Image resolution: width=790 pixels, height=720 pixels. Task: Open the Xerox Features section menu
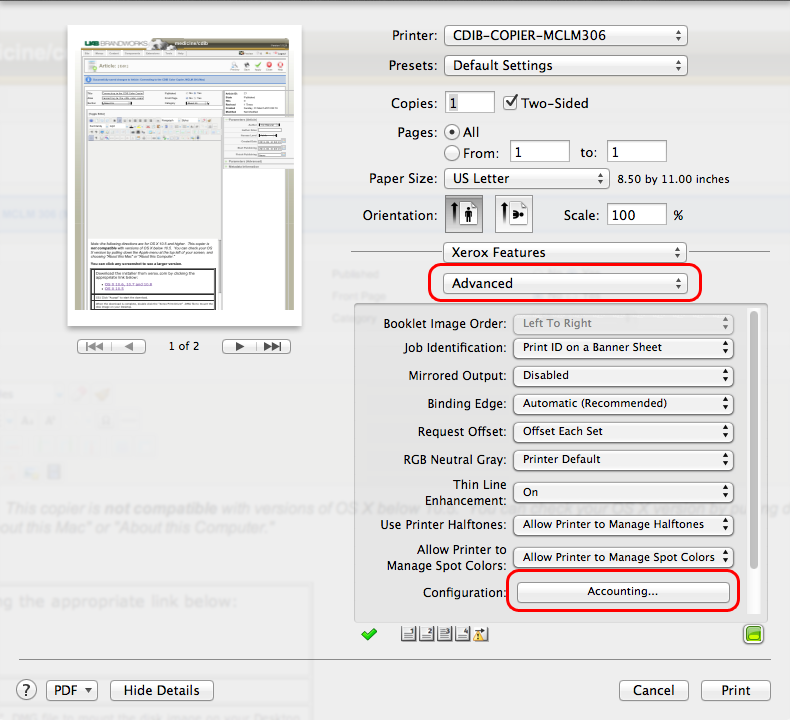coord(565,253)
